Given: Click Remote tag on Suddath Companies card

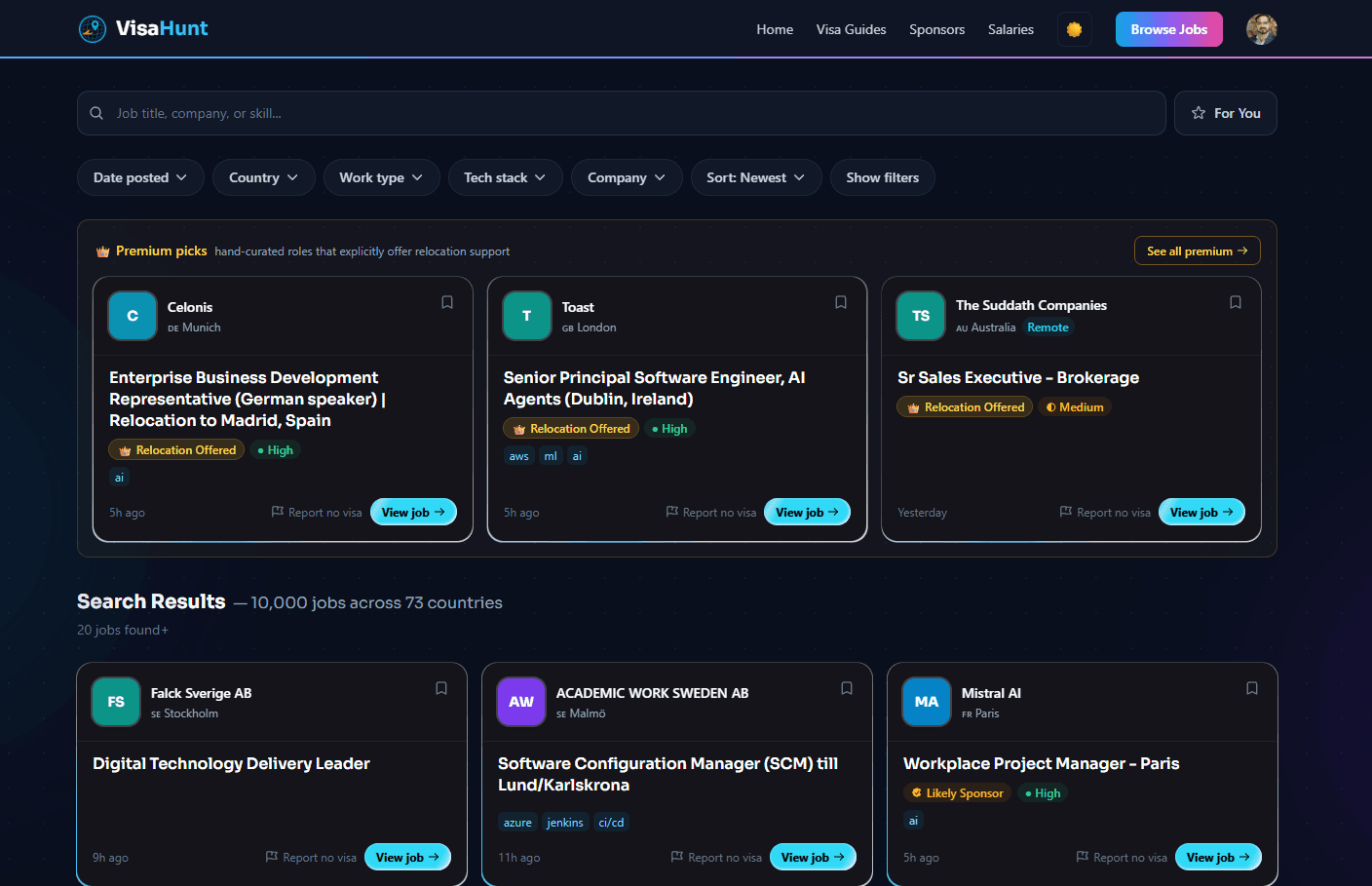Looking at the screenshot, I should pos(1048,327).
